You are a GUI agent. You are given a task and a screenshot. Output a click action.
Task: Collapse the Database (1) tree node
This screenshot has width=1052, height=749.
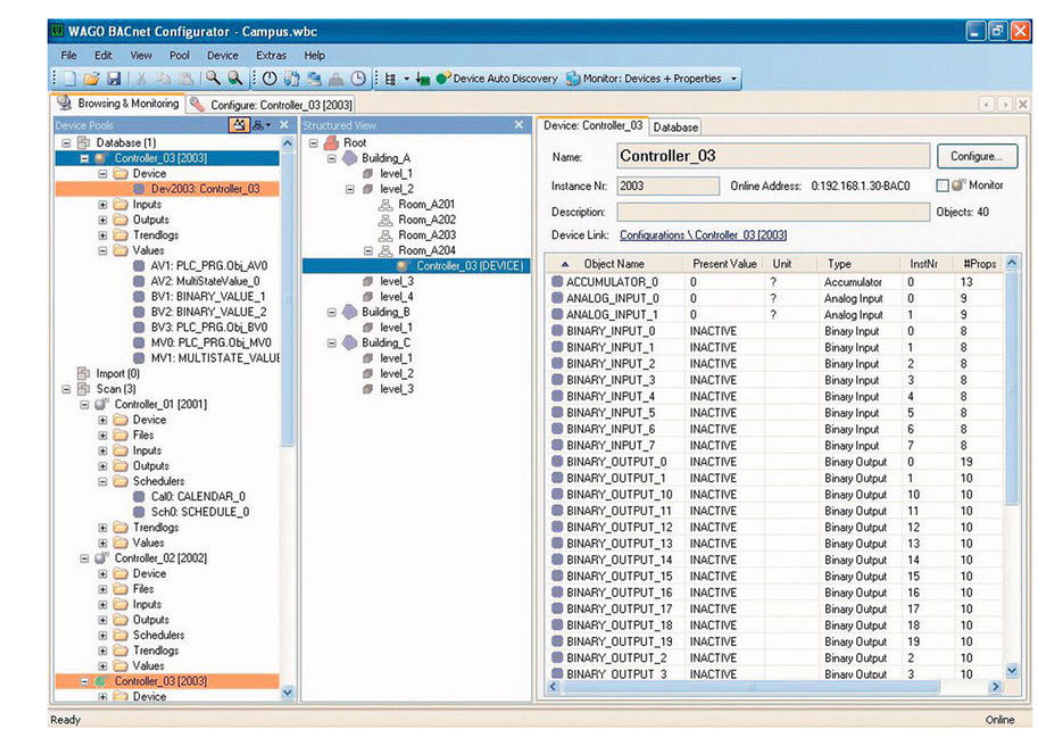66,142
